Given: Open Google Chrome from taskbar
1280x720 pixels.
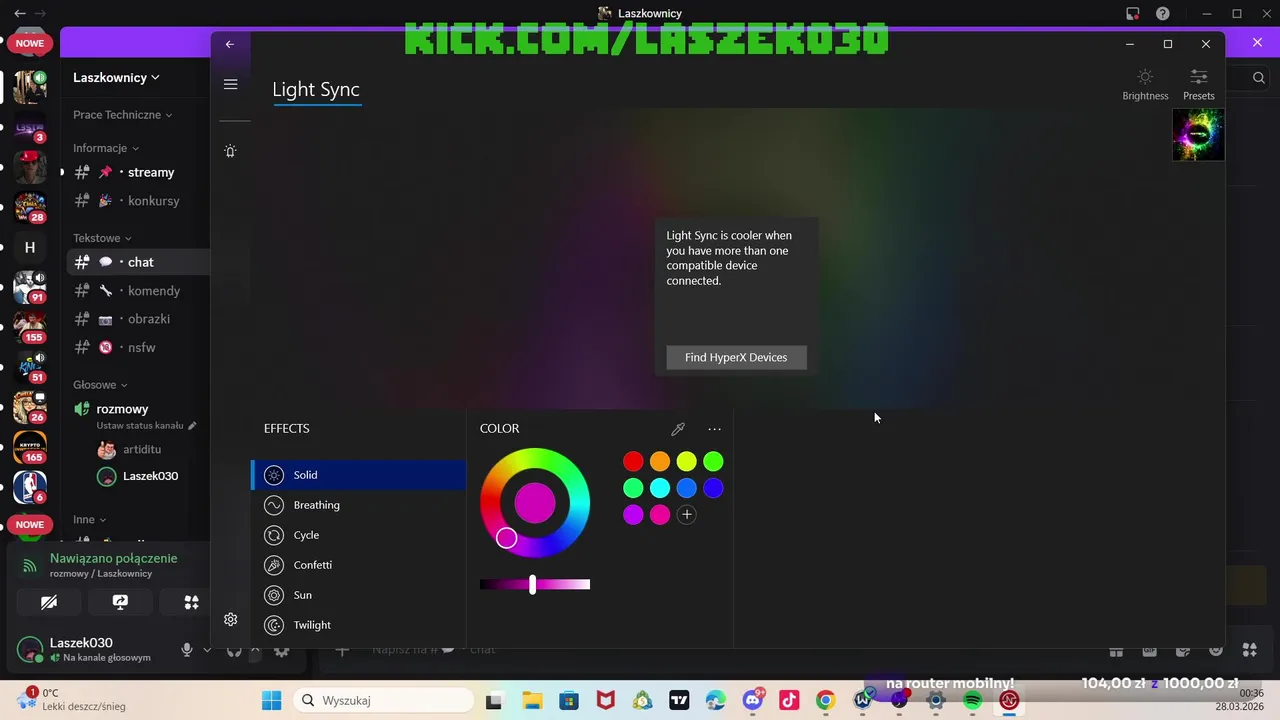Looking at the screenshot, I should coord(825,700).
